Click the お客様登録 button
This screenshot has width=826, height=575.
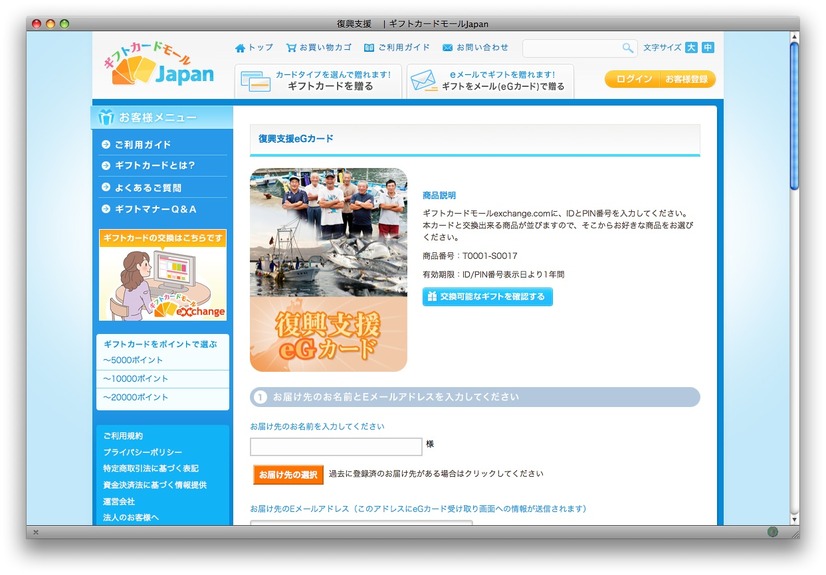[x=687, y=79]
